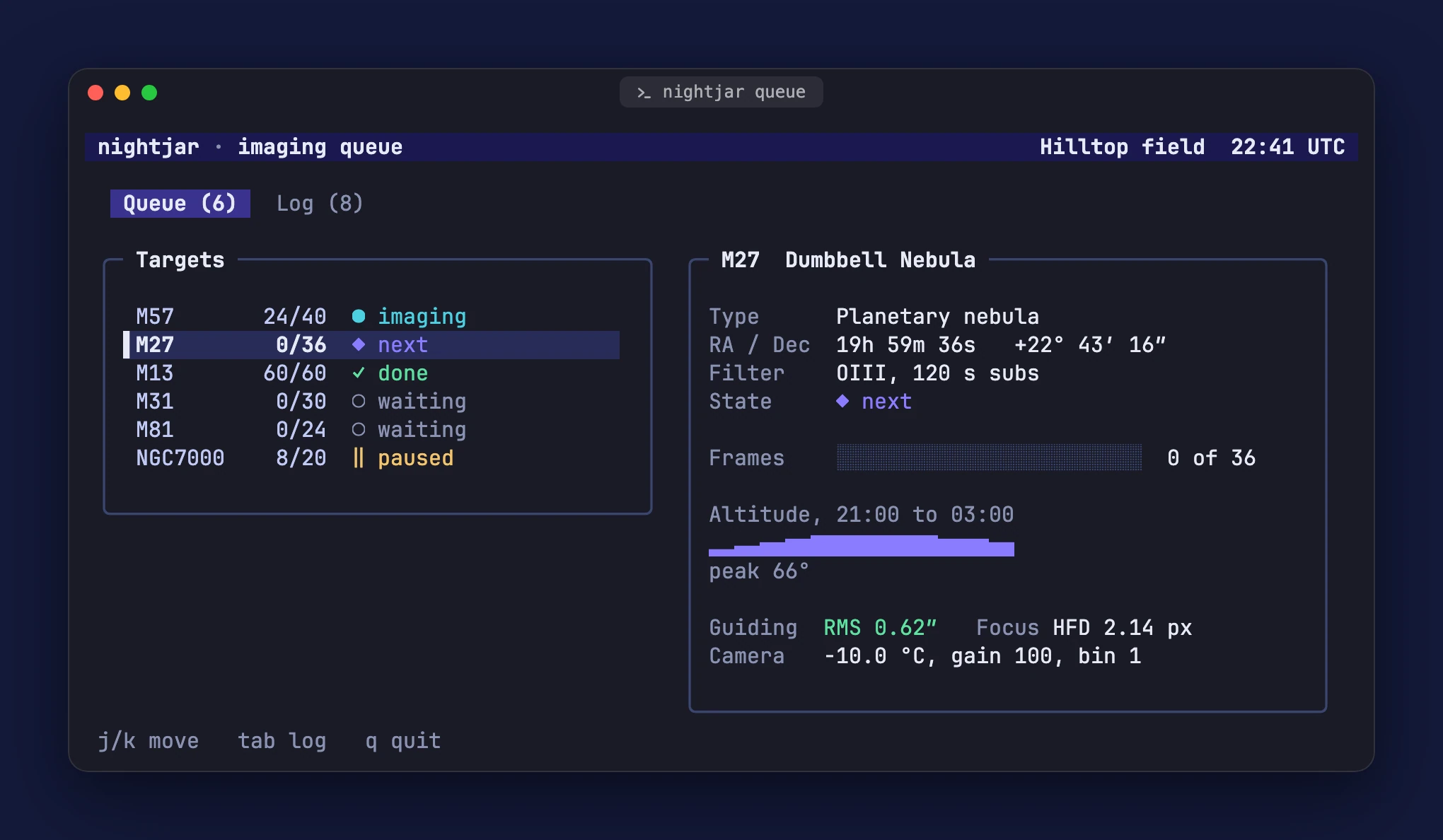Click the diamond icon next to State in details
Viewport: 1443px width, 840px height.
842,401
